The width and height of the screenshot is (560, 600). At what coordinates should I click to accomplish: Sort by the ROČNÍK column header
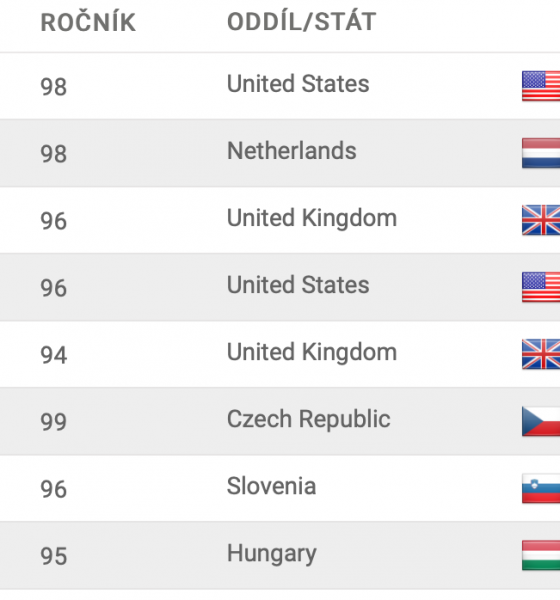(x=88, y=23)
